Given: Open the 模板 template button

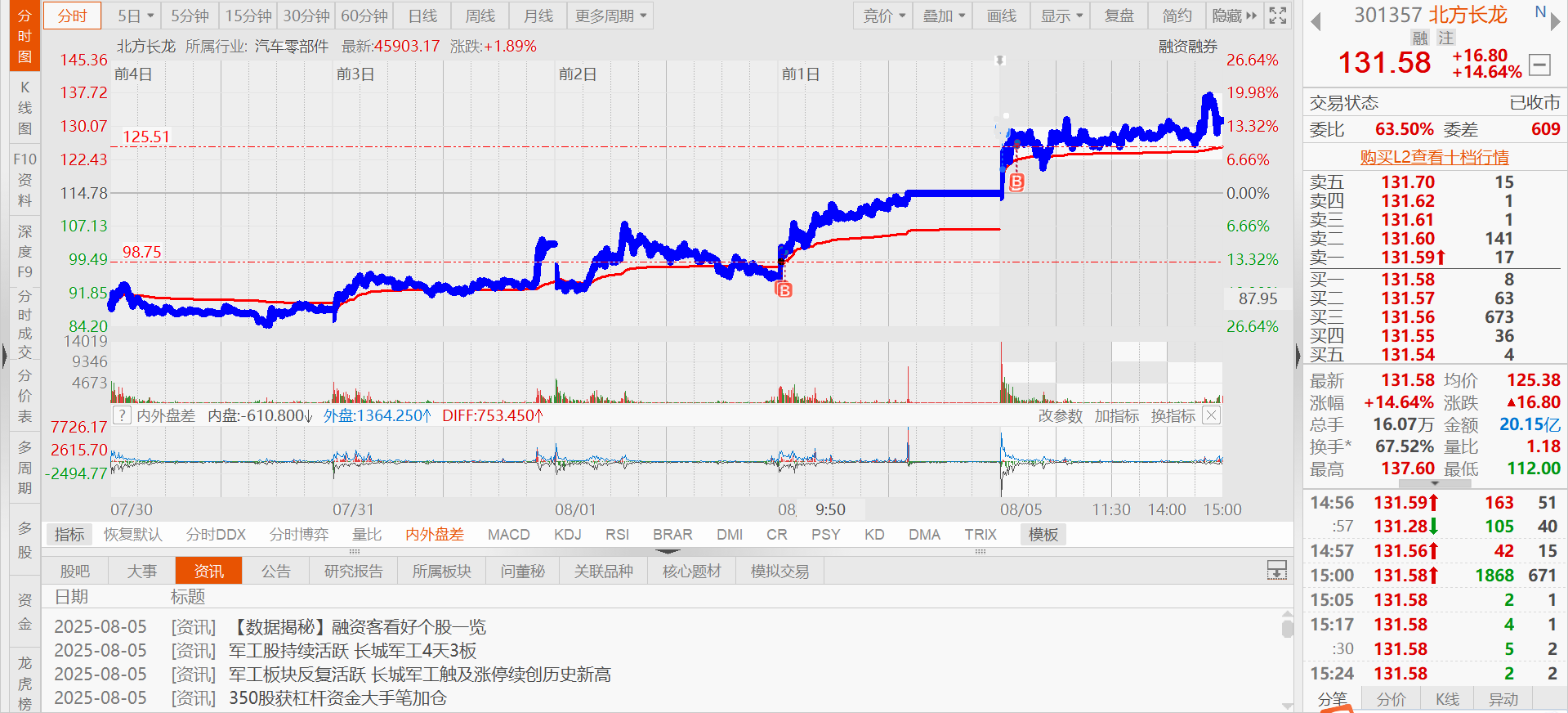Looking at the screenshot, I should (1043, 534).
